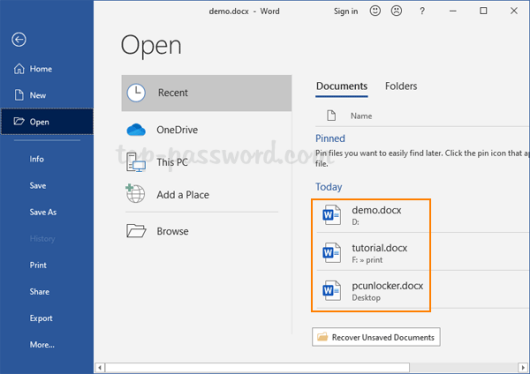Click Sign in at the top
Viewport: 530px width, 374px height.
pos(345,11)
